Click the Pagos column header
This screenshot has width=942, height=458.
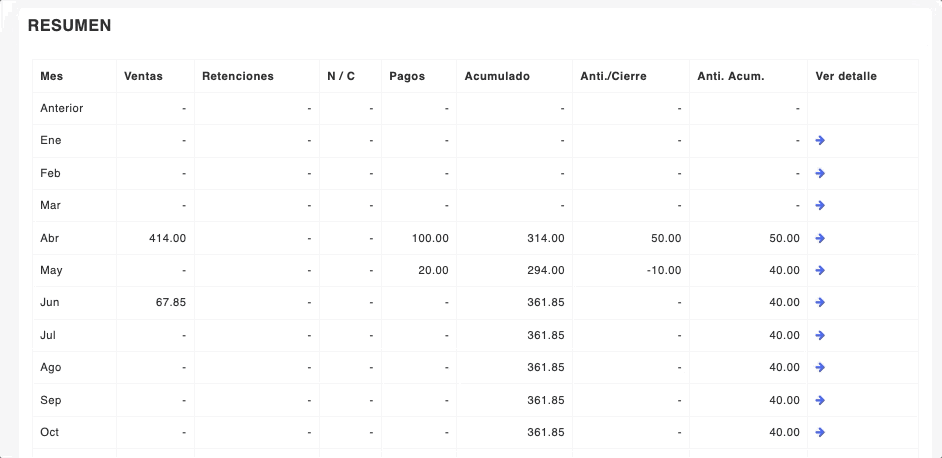point(407,76)
